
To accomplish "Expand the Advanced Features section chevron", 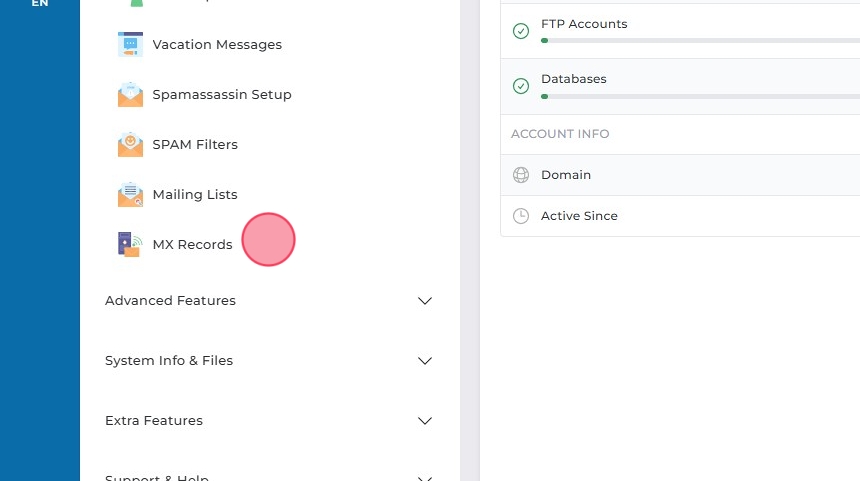I will pos(425,301).
